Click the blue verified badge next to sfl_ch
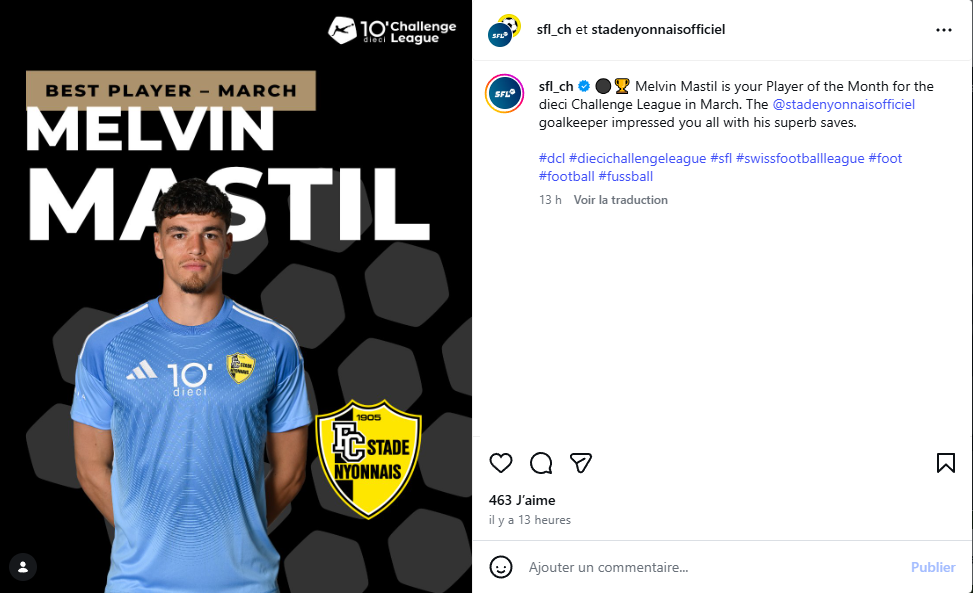This screenshot has width=973, height=593. (584, 86)
